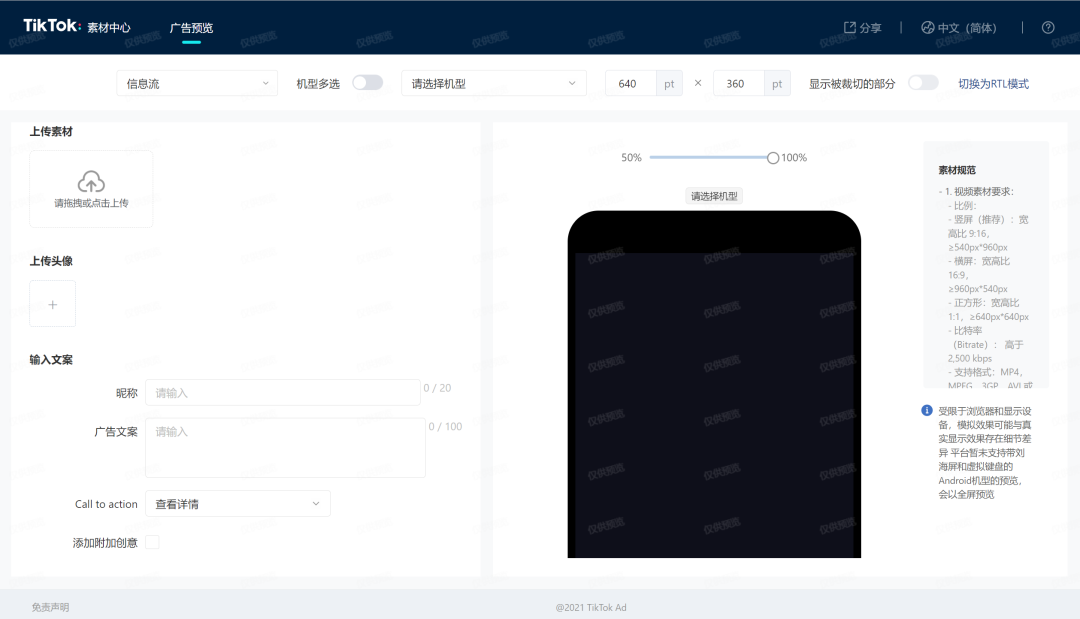Open the help question mark icon
This screenshot has height=619, width=1080.
1048,28
